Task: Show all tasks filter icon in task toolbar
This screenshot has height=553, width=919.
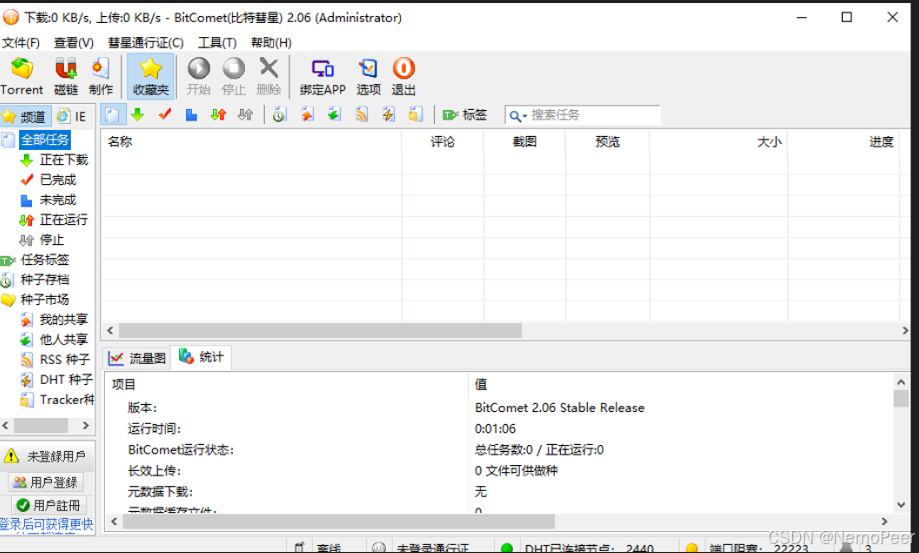Action: pyautogui.click(x=113, y=114)
